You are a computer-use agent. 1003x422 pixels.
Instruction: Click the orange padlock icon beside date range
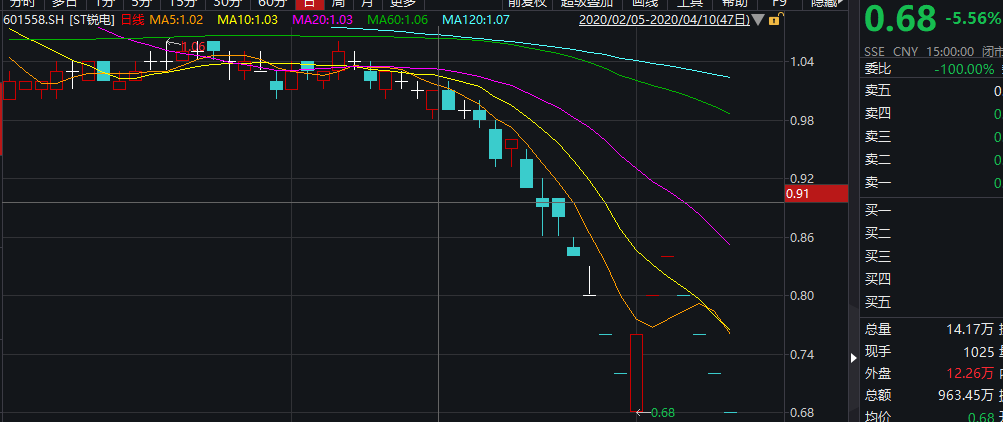click(x=776, y=20)
